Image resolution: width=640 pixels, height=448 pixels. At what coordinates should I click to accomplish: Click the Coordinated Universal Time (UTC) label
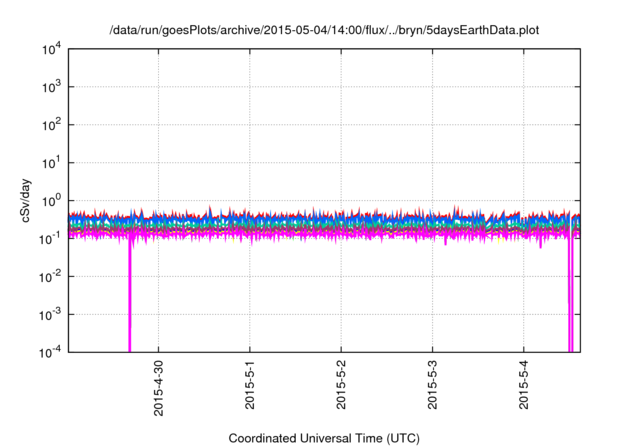tap(324, 438)
